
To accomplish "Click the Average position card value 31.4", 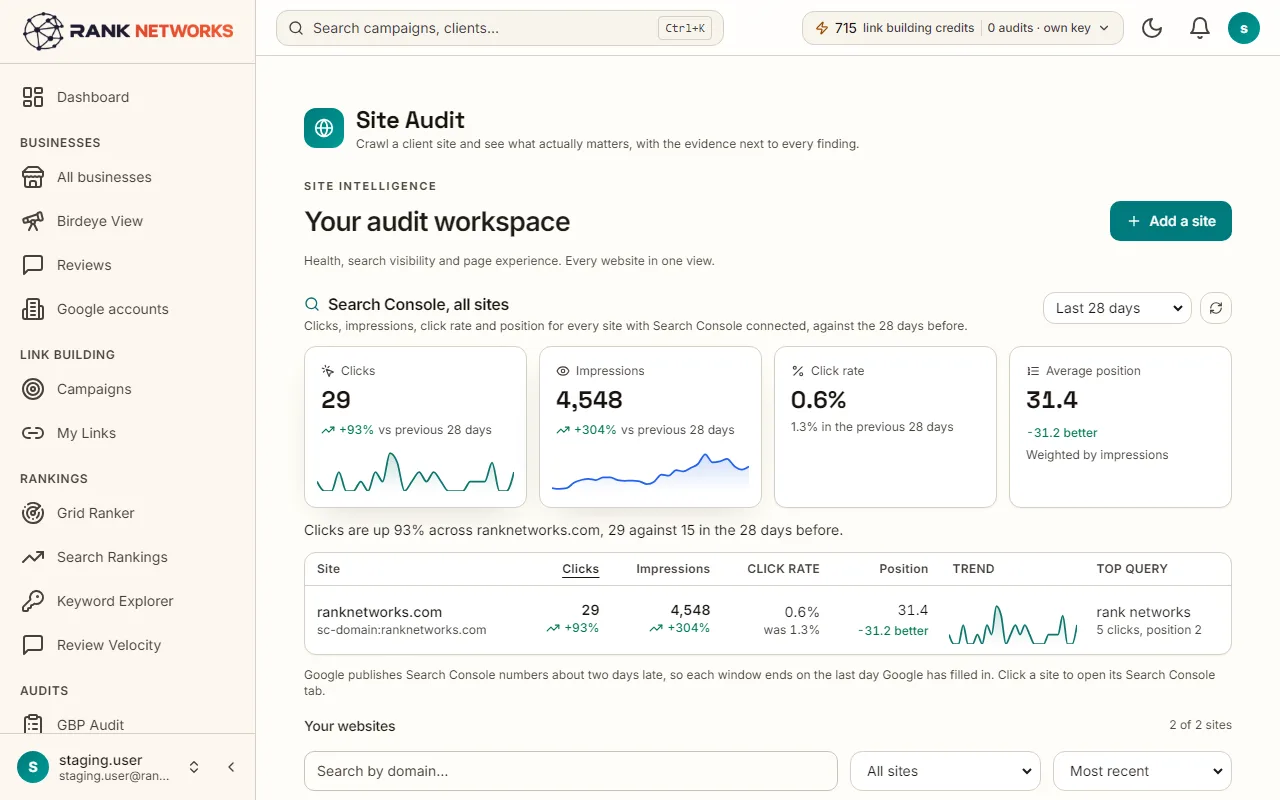I will (x=1052, y=400).
